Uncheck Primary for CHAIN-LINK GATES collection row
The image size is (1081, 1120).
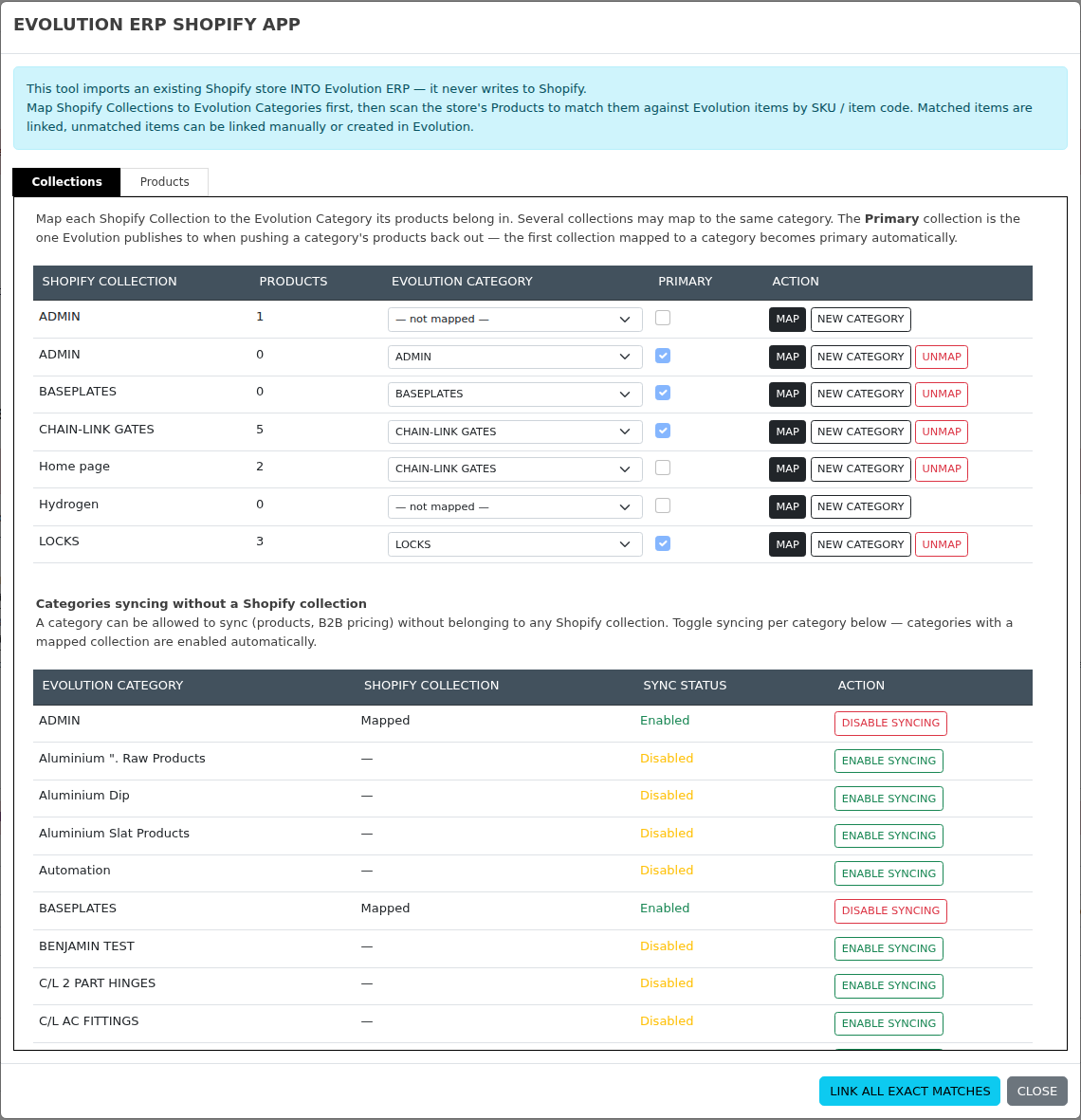point(663,431)
